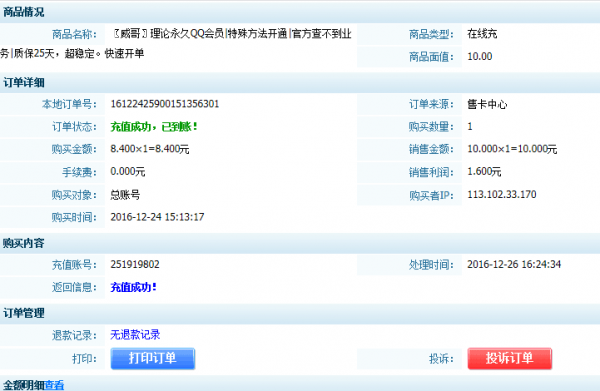The height and width of the screenshot is (391, 600).
Task: Click the processing time 2016-12-26 16:24:34
Action: [514, 264]
